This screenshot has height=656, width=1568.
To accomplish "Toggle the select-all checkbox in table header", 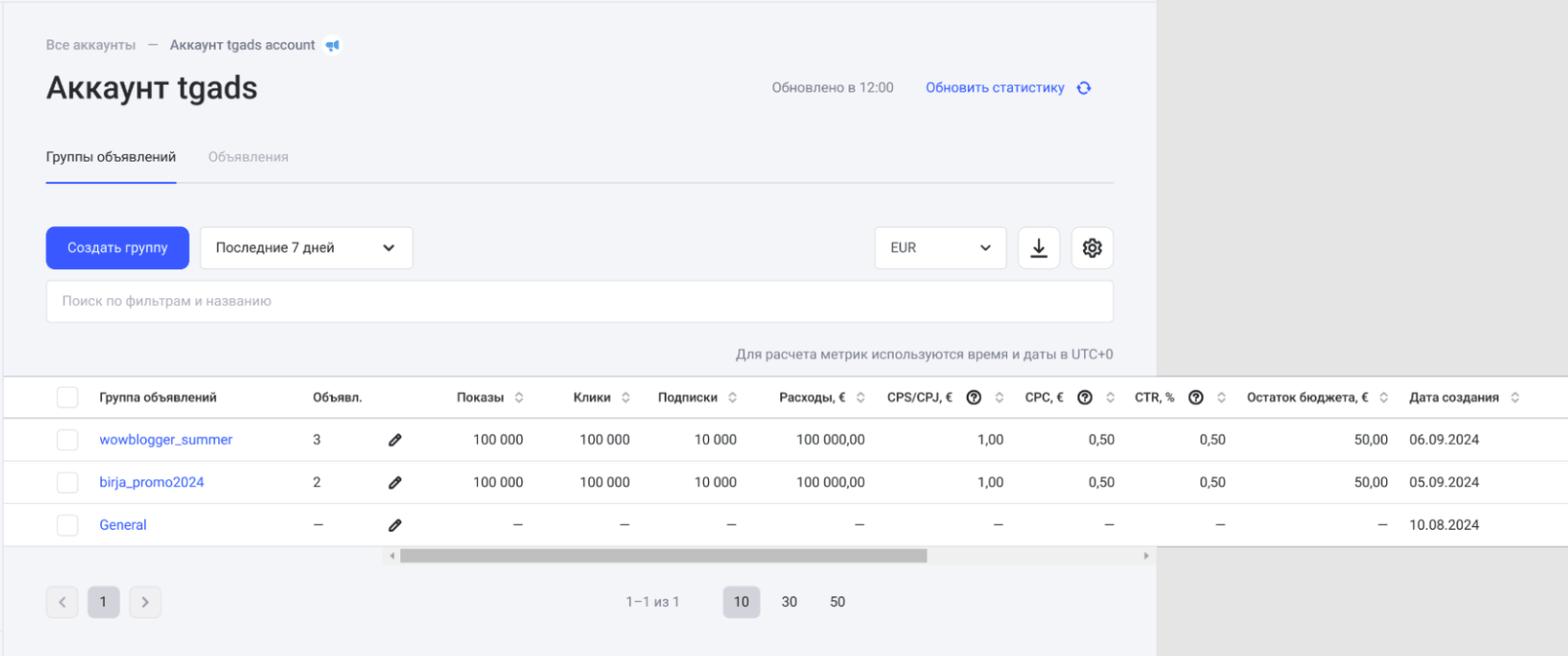I will click(x=67, y=397).
